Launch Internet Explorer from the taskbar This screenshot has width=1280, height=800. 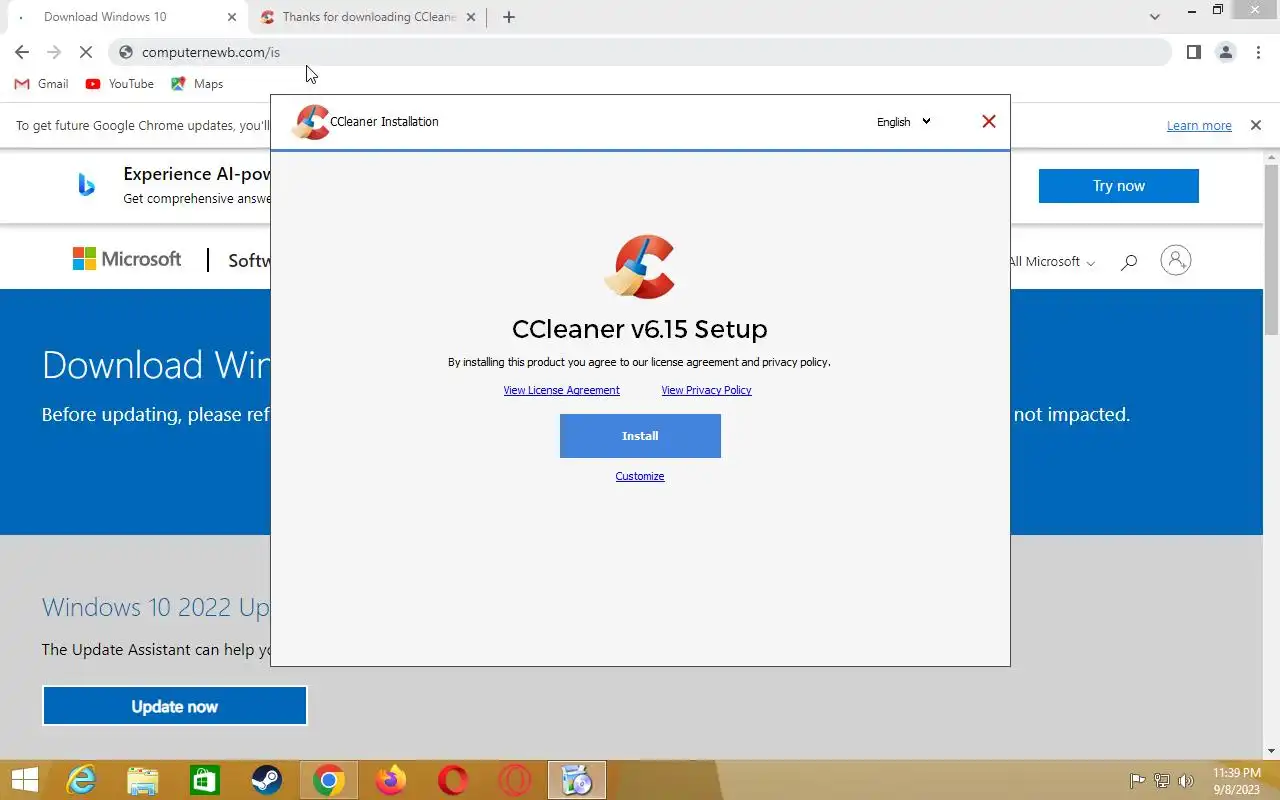coord(81,780)
